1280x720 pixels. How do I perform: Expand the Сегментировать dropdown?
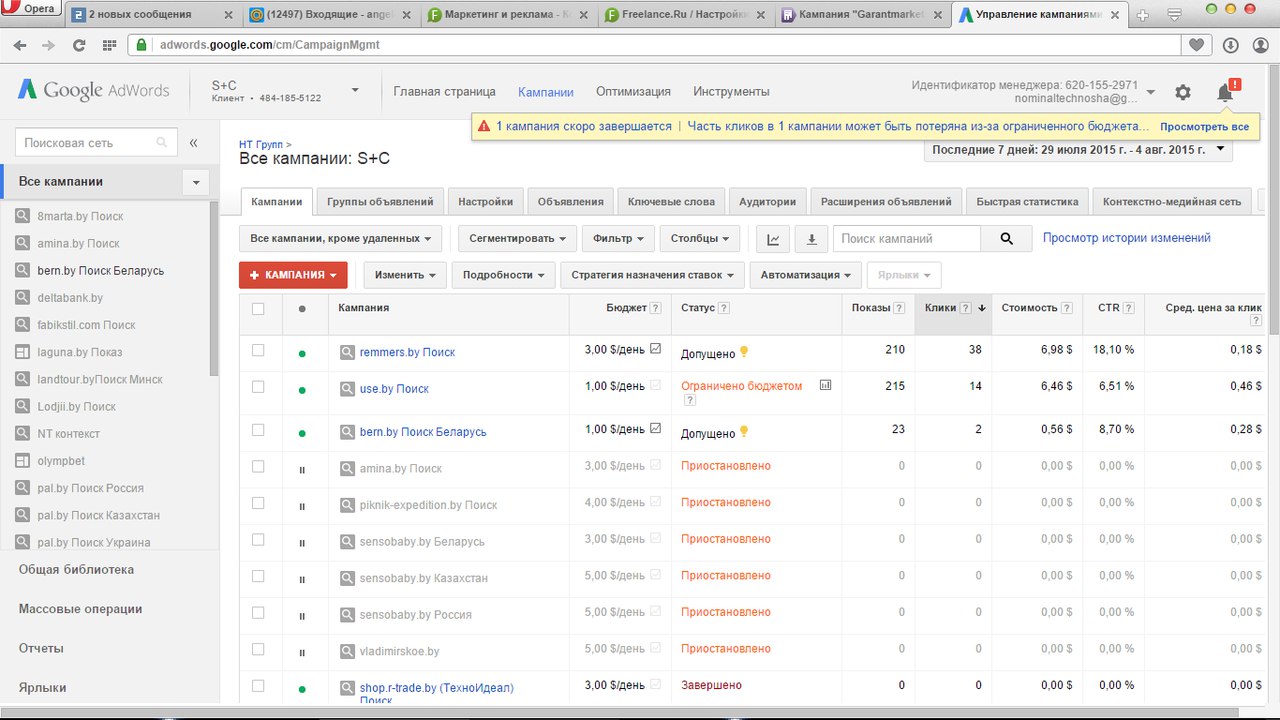(x=517, y=239)
